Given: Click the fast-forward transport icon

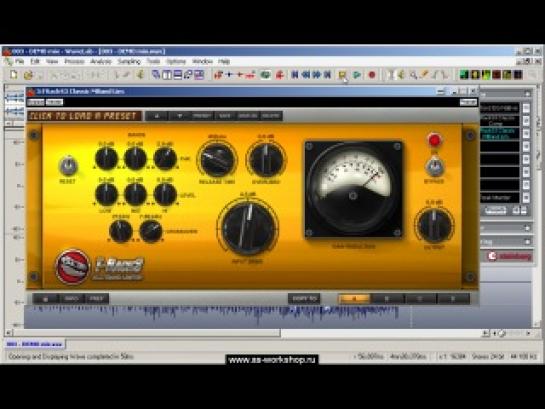Looking at the screenshot, I should (316, 74).
